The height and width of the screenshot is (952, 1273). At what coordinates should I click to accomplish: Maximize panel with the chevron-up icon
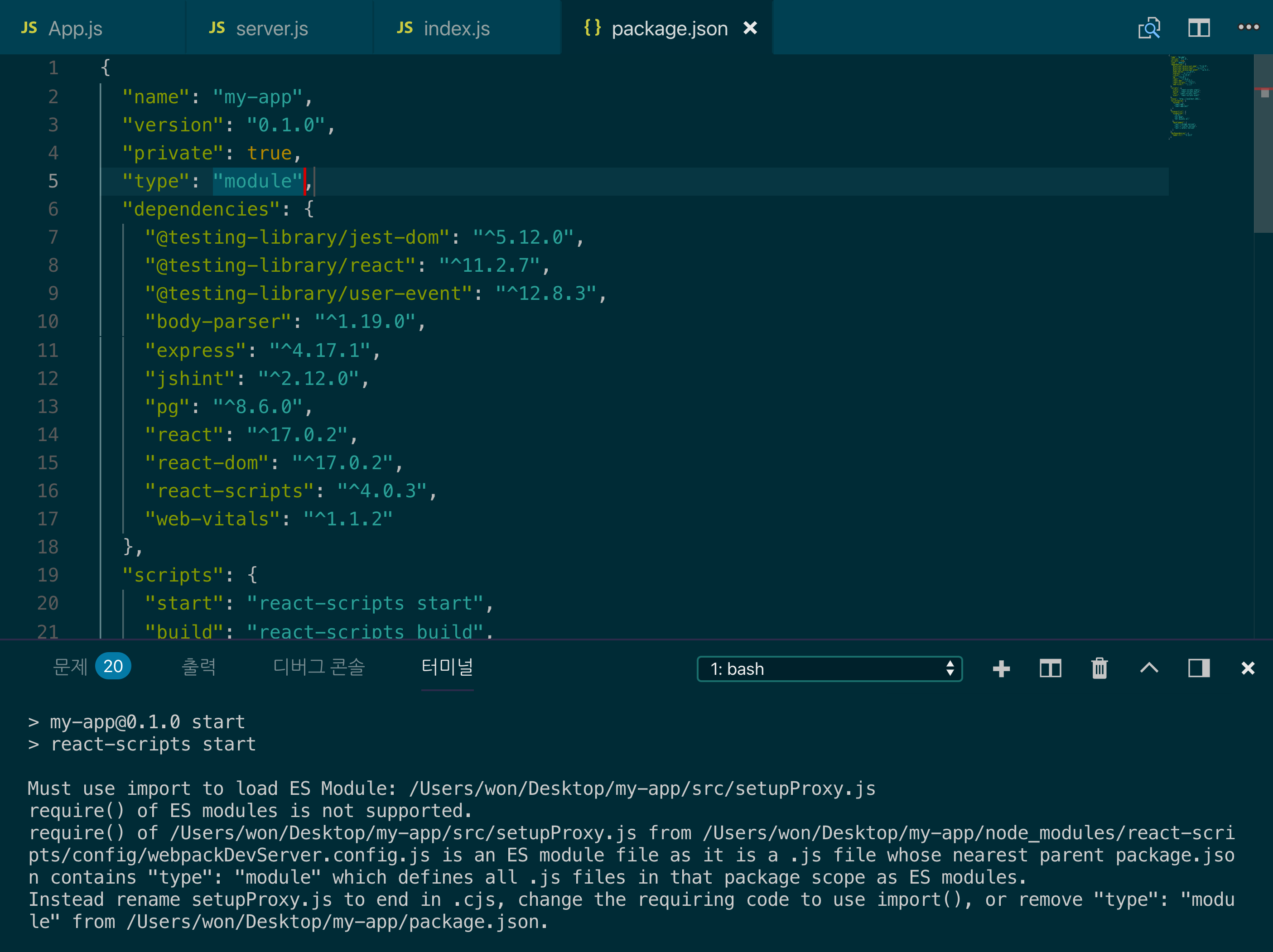(1149, 668)
